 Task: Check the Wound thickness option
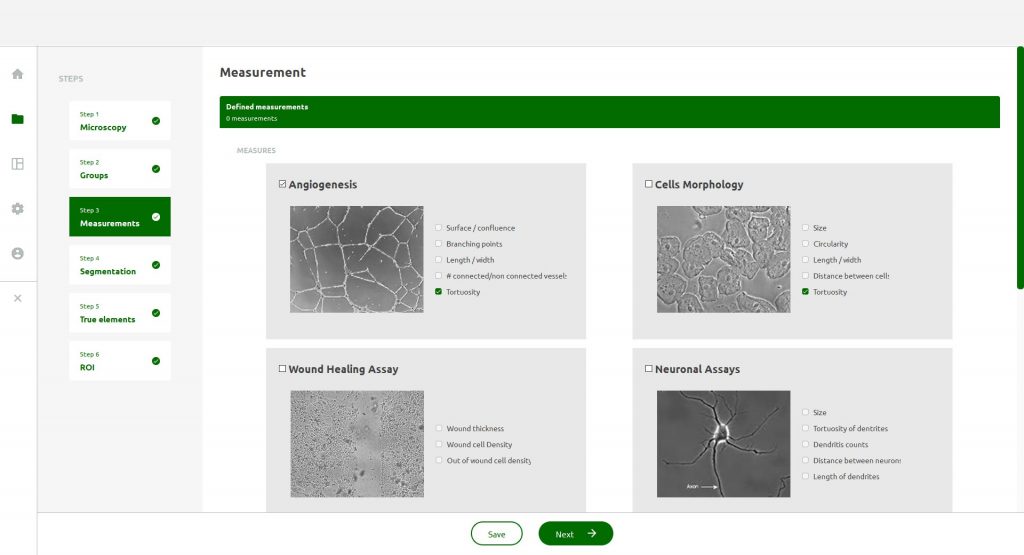tap(438, 428)
